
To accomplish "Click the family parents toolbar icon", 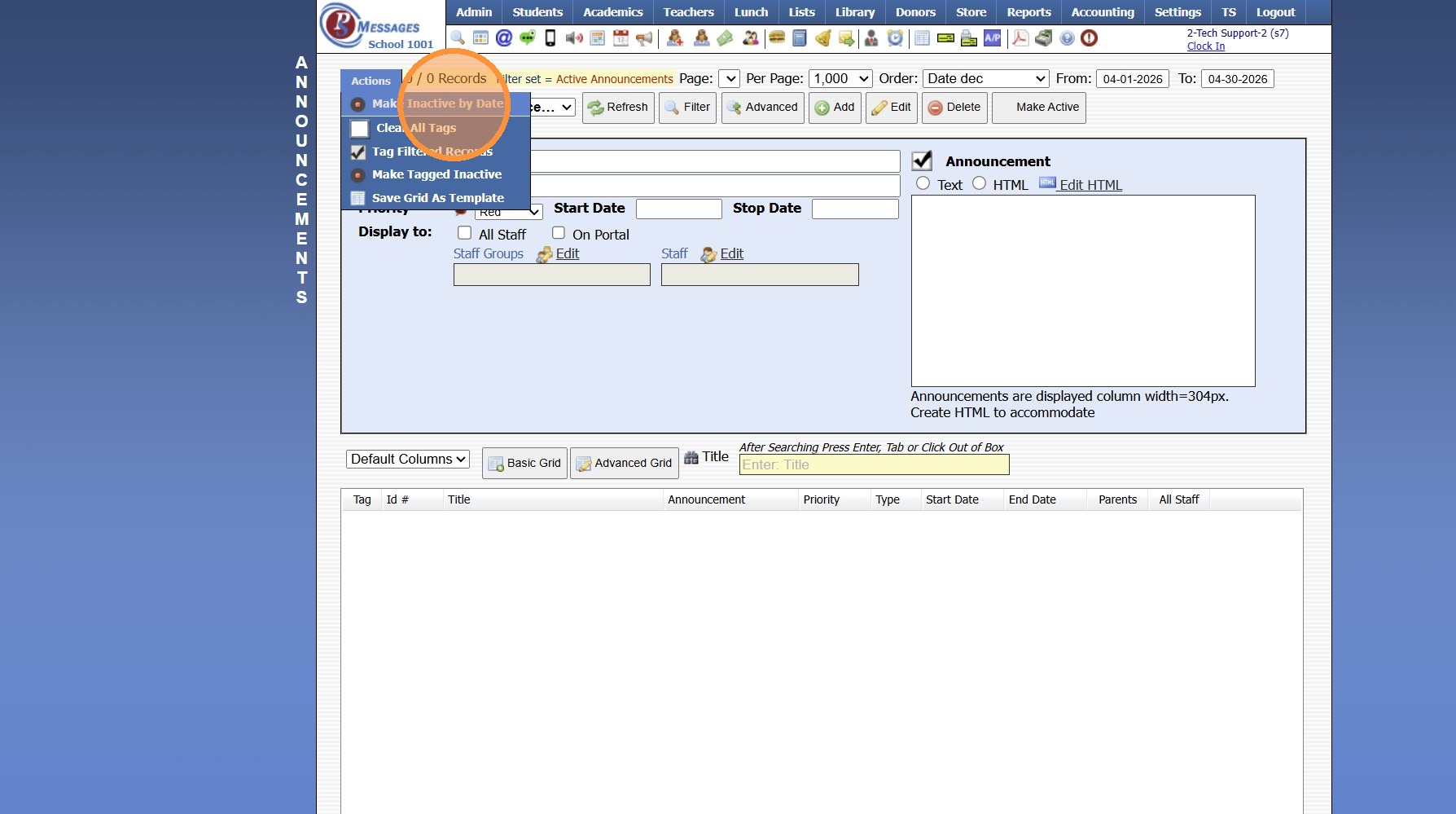I will click(750, 38).
